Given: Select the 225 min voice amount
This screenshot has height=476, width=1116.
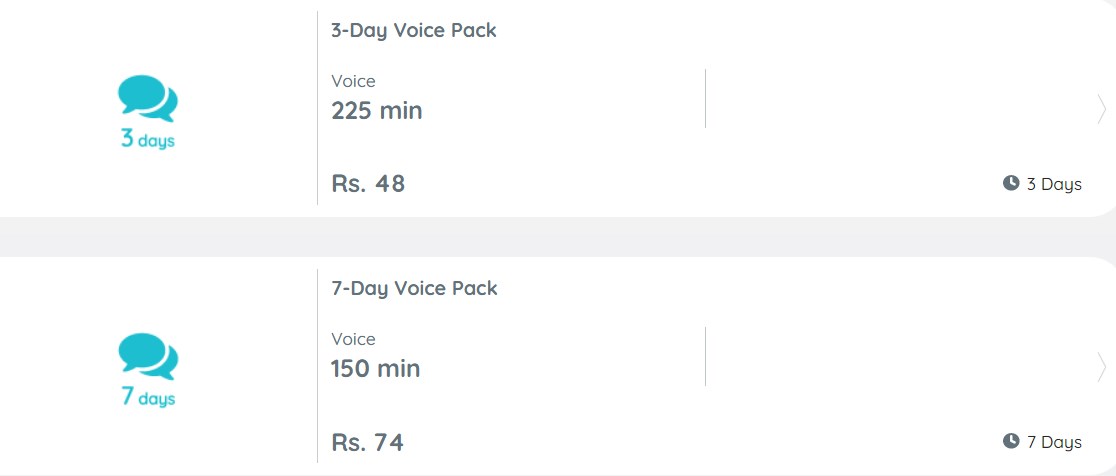Looking at the screenshot, I should (x=377, y=111).
